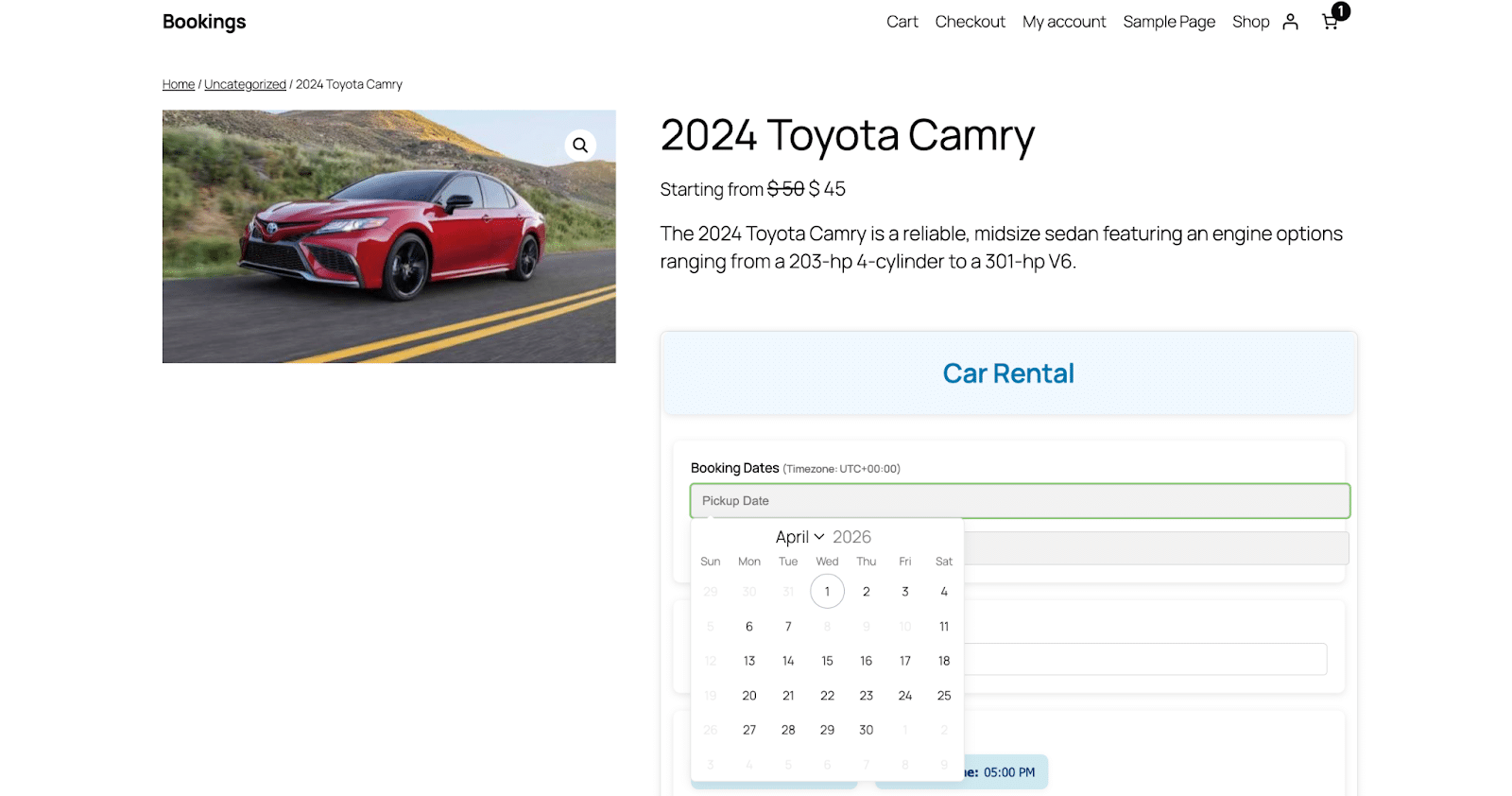Click the 05:00 PM time label
The image size is (1512, 796).
pyautogui.click(x=1009, y=772)
